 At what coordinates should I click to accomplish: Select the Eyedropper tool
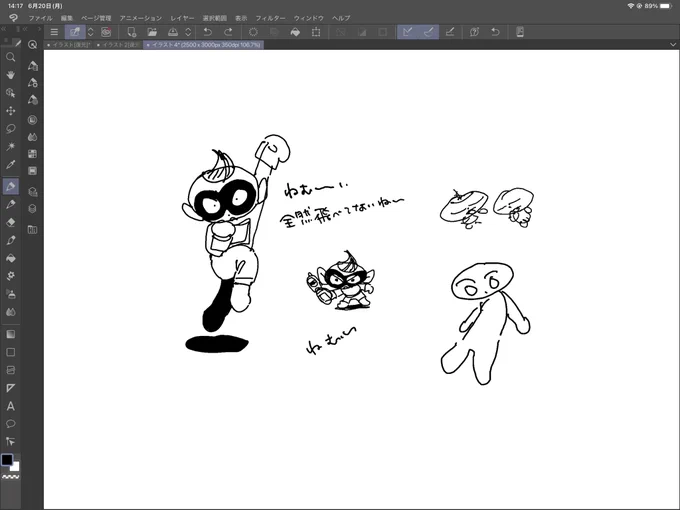11,164
